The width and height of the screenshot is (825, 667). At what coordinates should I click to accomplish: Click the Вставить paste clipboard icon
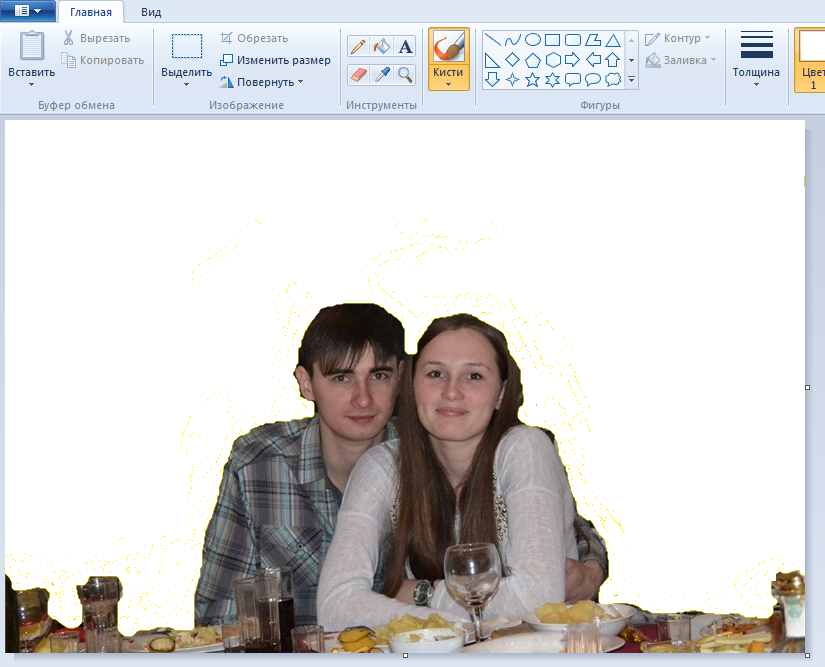[x=32, y=46]
